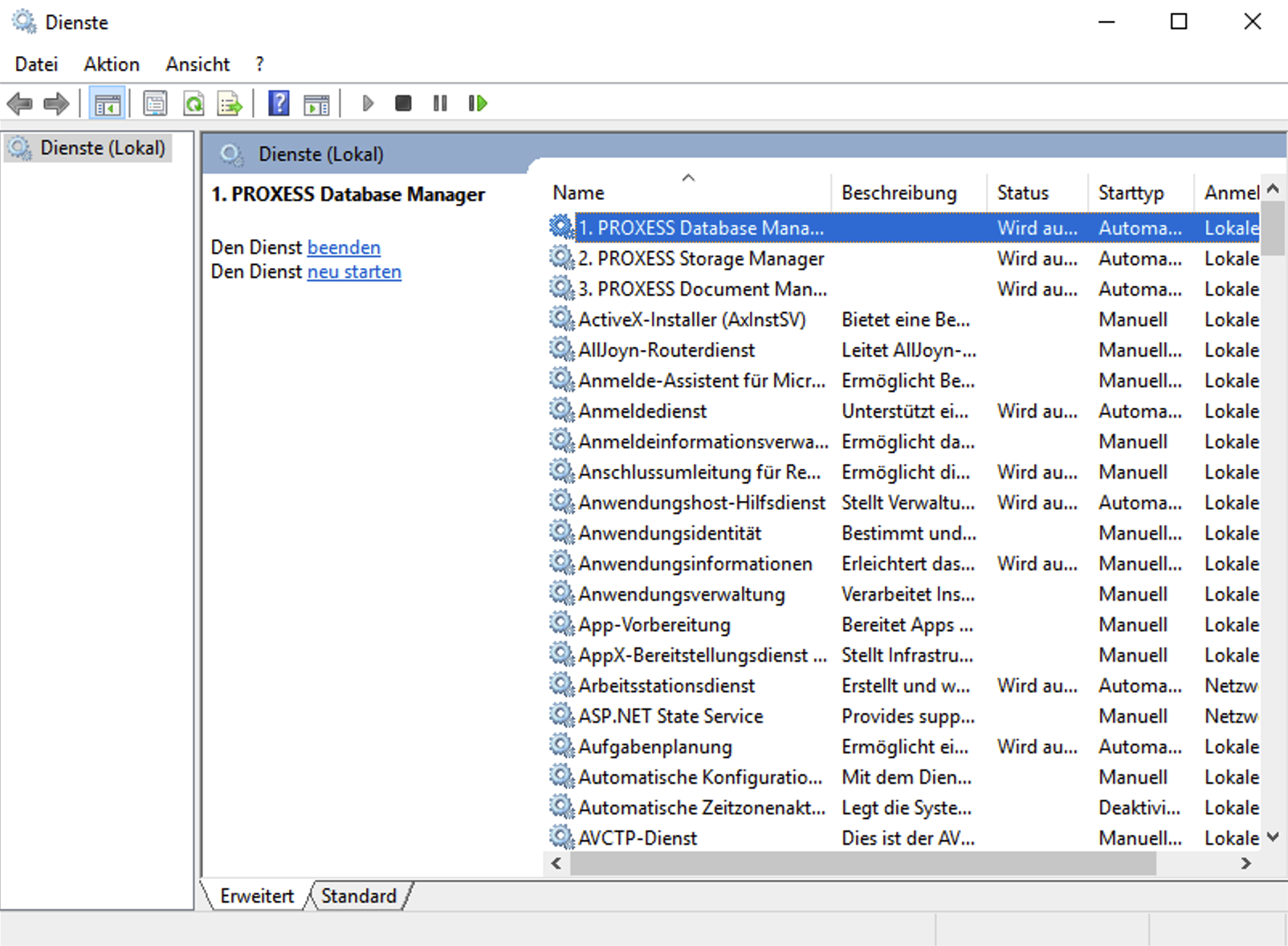Click the Forward arrow toolbar icon
The width and height of the screenshot is (1288, 946).
[x=56, y=104]
